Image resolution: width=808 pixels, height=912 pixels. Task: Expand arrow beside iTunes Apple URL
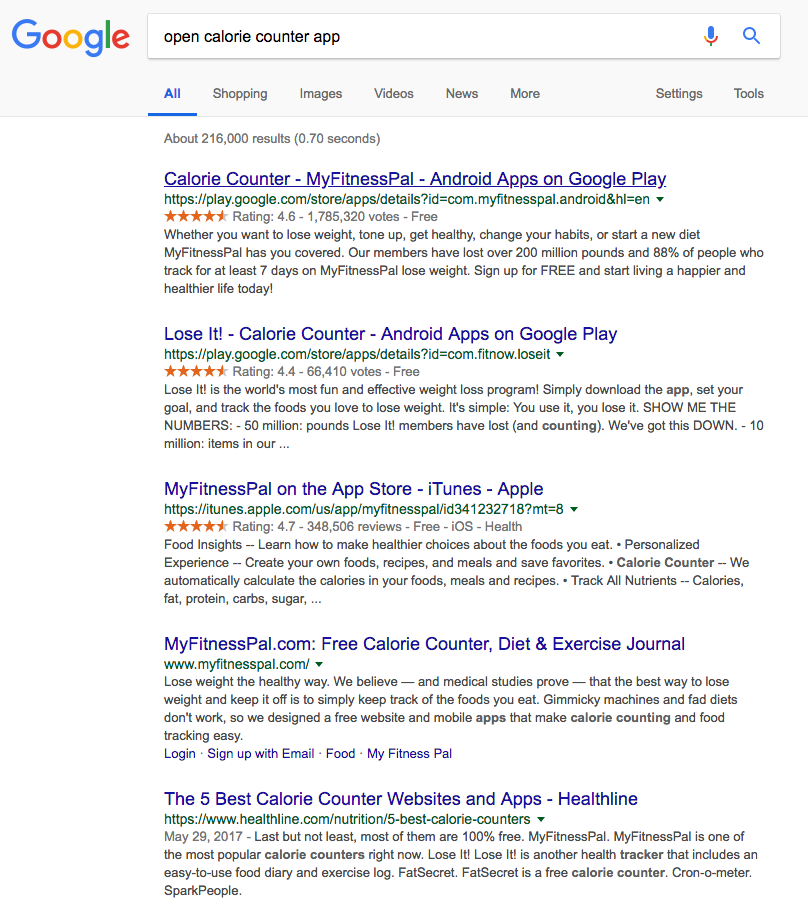(x=574, y=509)
